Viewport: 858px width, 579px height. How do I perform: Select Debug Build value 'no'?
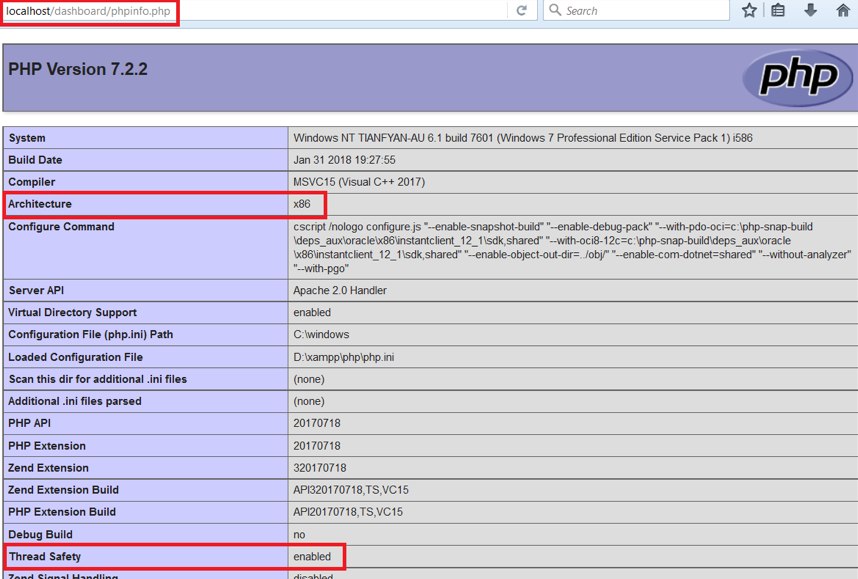click(x=299, y=534)
